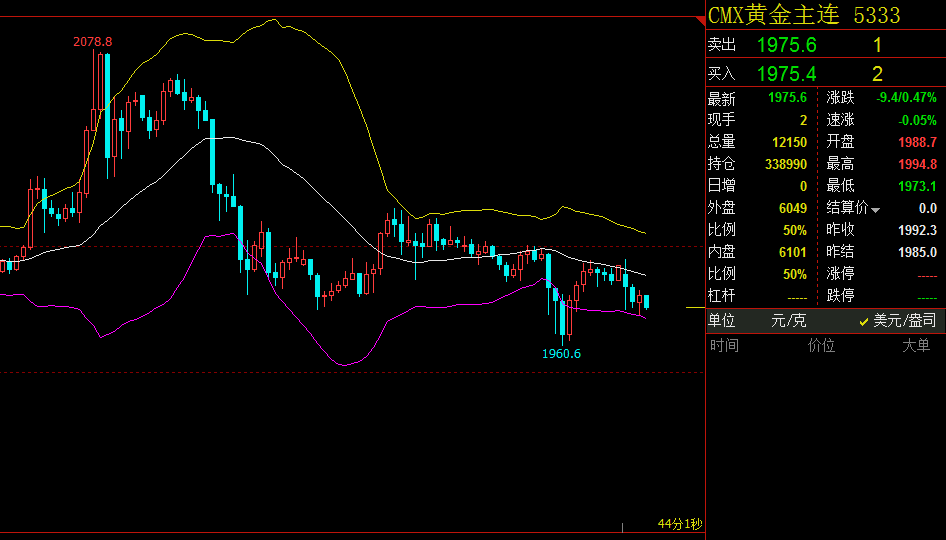Click the 结算价 value 0.0

point(927,208)
